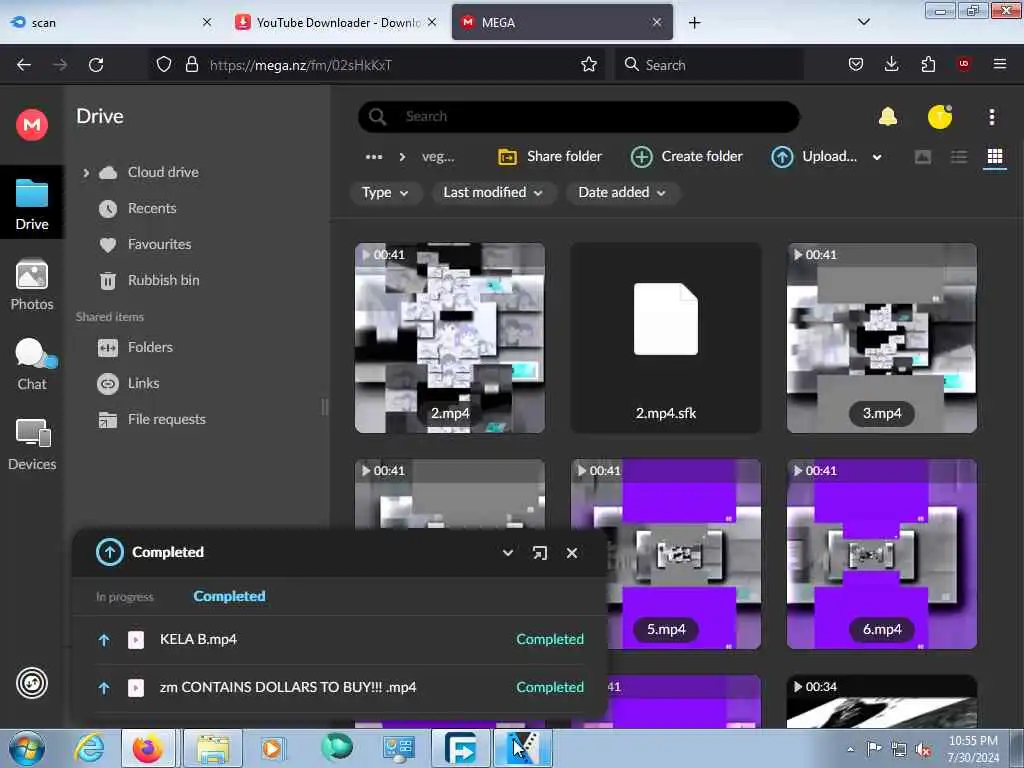Click Create folder
The width and height of the screenshot is (1024, 768).
click(x=687, y=157)
